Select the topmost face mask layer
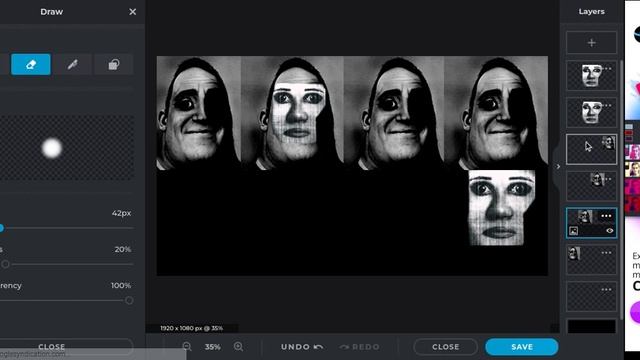This screenshot has width=640, height=360. pos(591,76)
